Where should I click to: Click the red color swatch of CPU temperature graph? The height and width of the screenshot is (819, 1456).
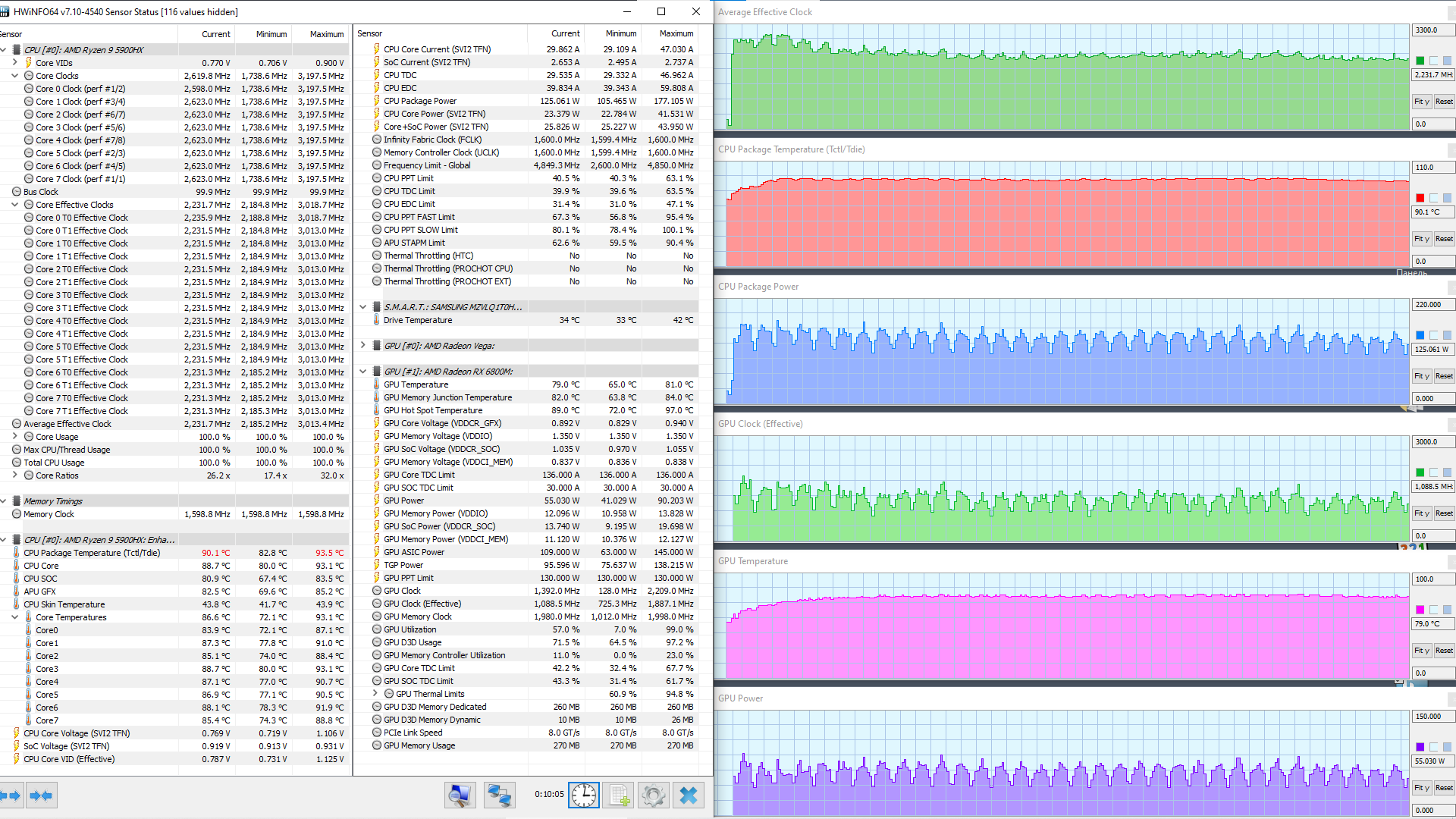[x=1420, y=198]
